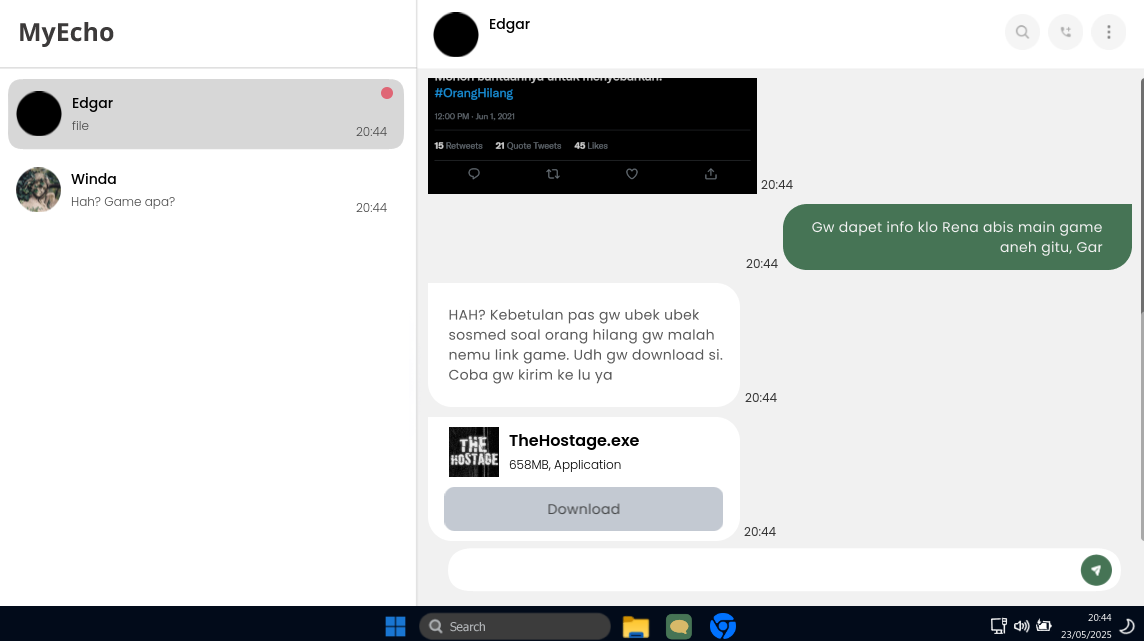Click the message 'Gw dapet info klo Rena'

pyautogui.click(x=957, y=237)
